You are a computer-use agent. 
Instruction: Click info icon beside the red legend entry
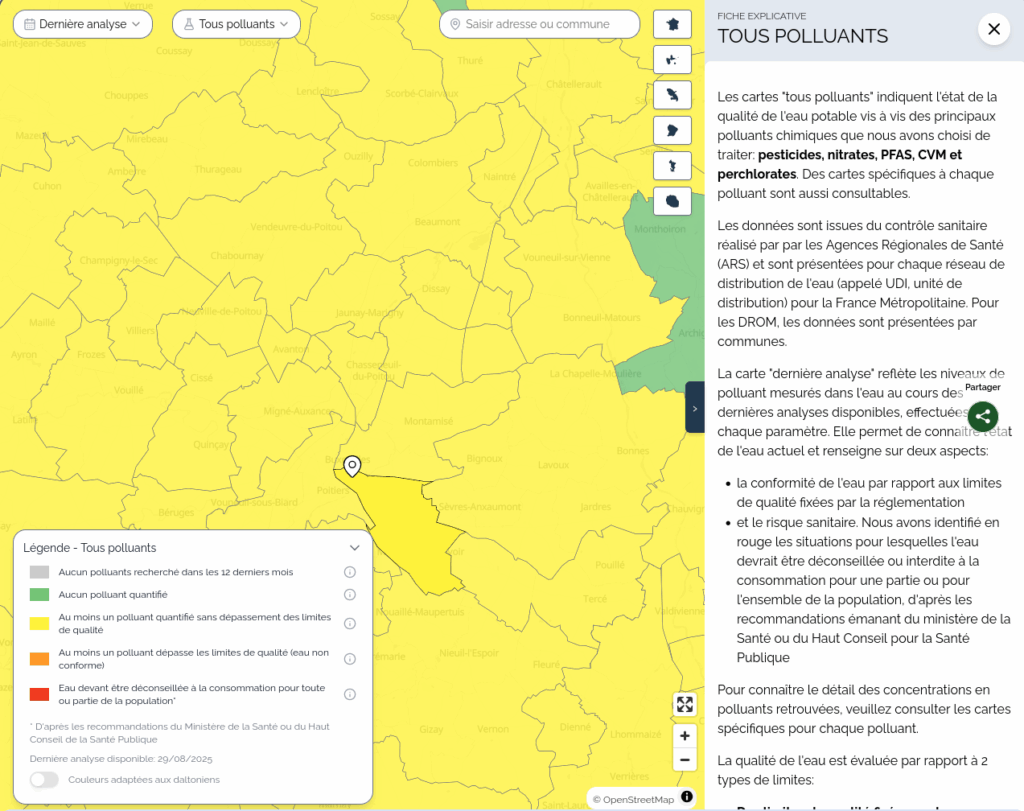350,693
